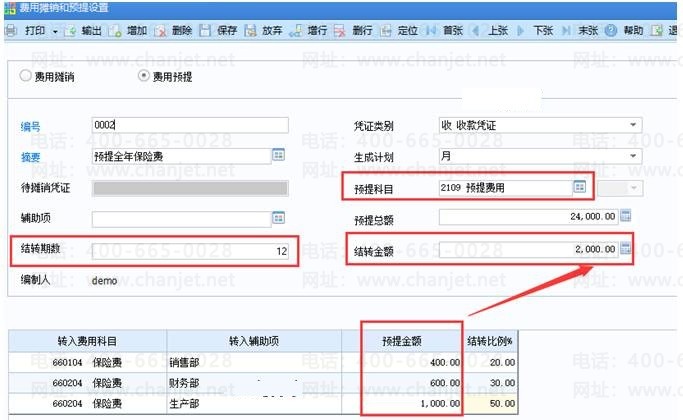
Task: Click the 输出 toolbar label
Action: coord(92,30)
